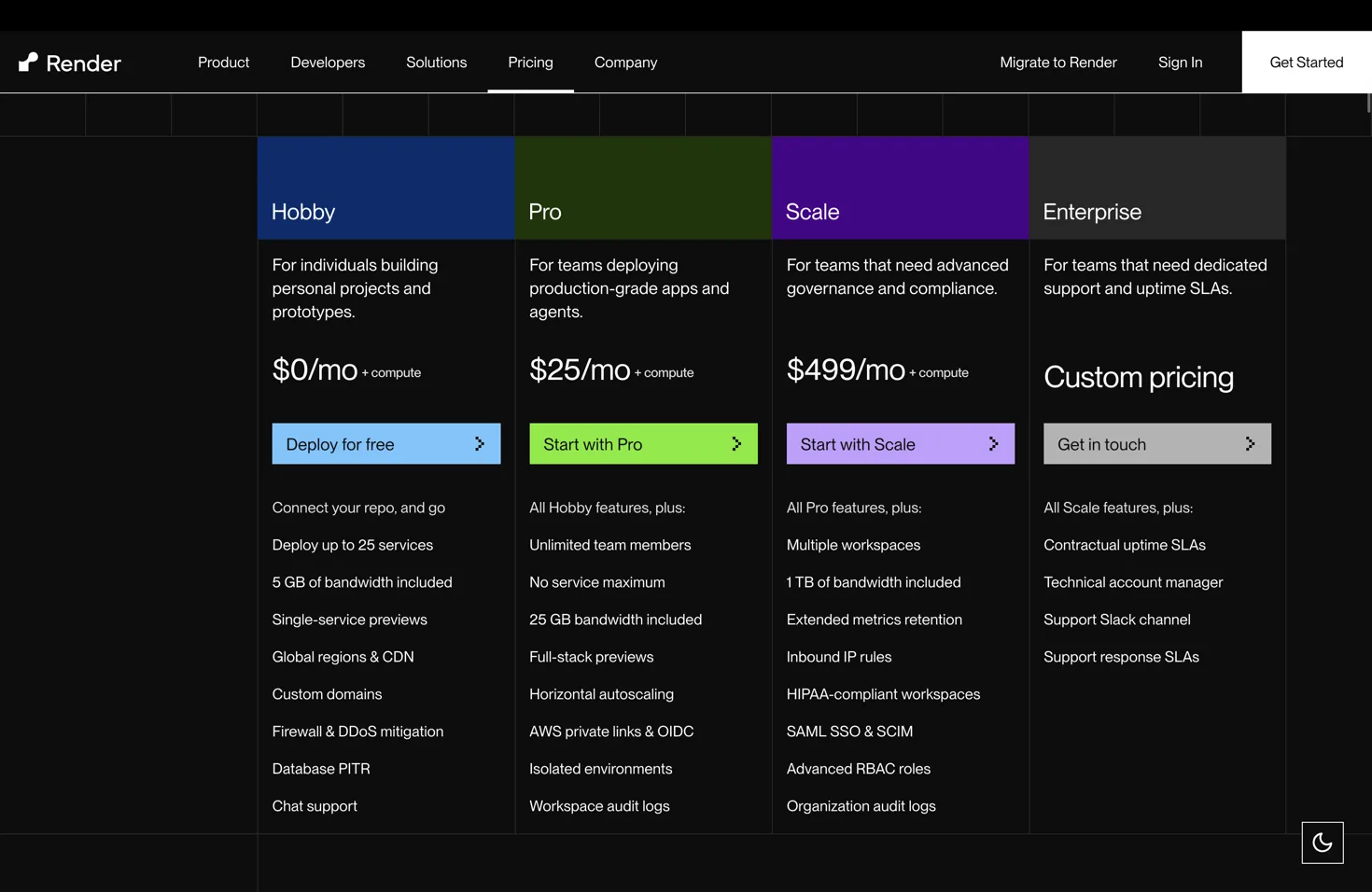Click the arrow on Deploy for free
Viewport: 1372px width, 892px height.
pyautogui.click(x=480, y=444)
